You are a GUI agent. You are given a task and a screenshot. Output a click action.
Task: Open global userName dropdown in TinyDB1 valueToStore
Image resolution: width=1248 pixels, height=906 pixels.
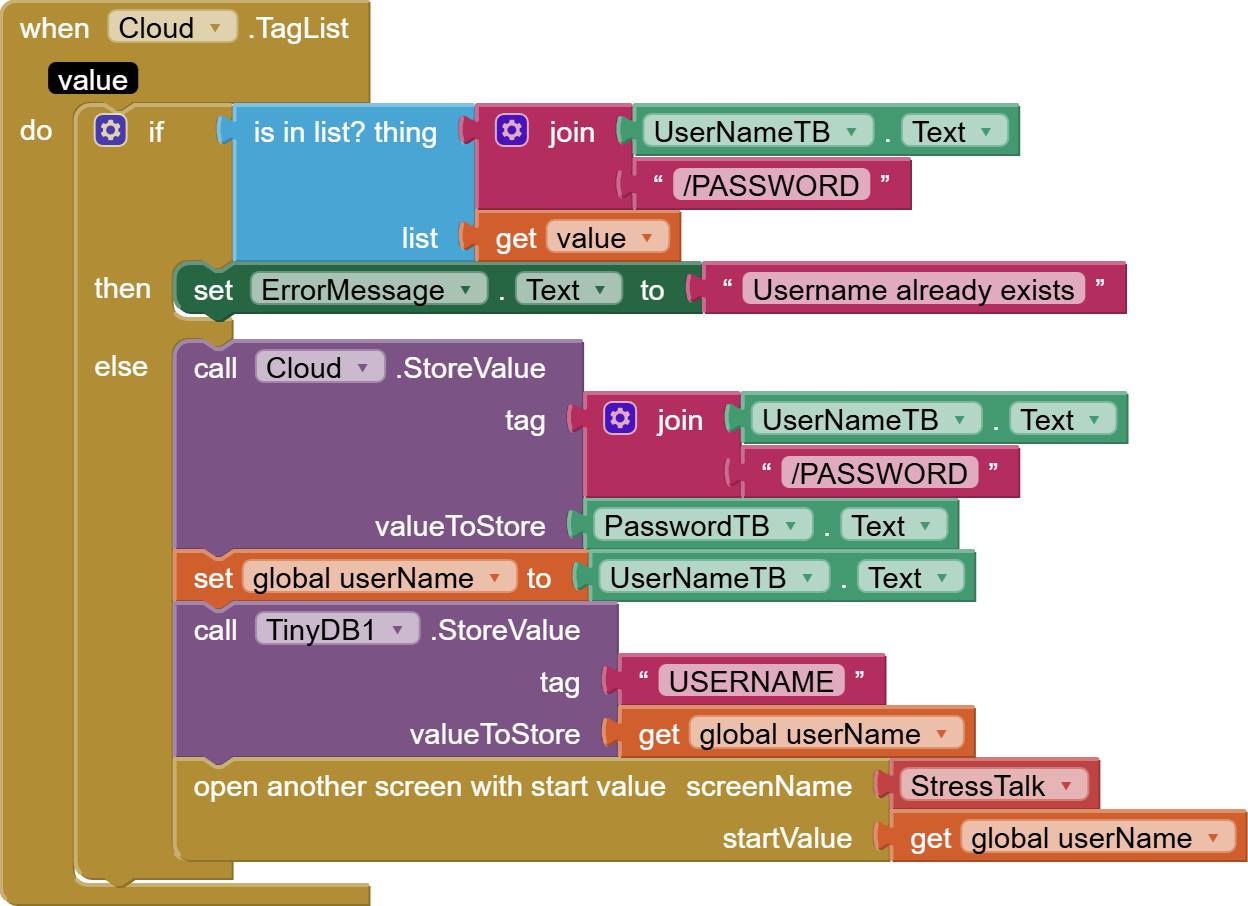tap(826, 734)
